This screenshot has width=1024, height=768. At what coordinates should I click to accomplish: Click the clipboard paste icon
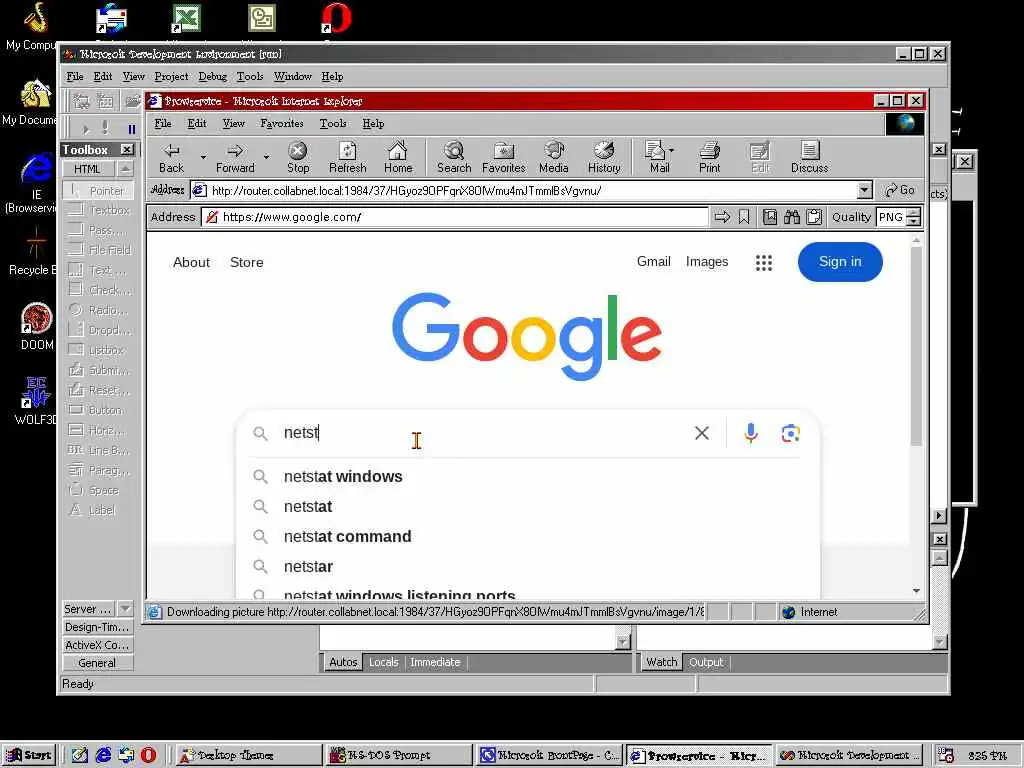click(814, 217)
